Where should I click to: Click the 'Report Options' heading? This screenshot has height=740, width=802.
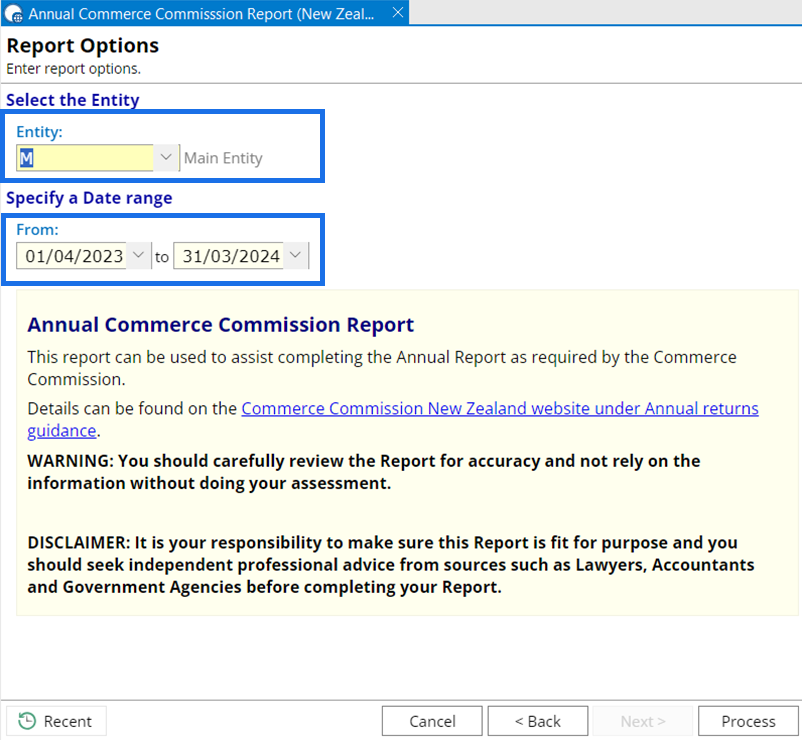(83, 46)
